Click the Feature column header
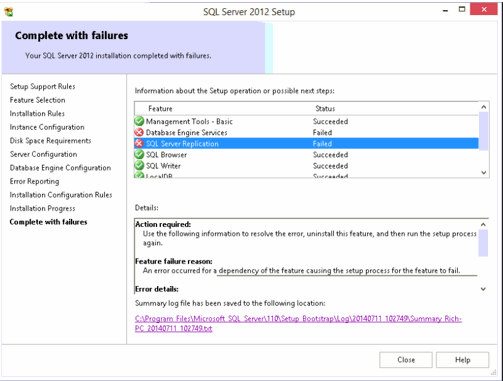The image size is (503, 381). [160, 109]
